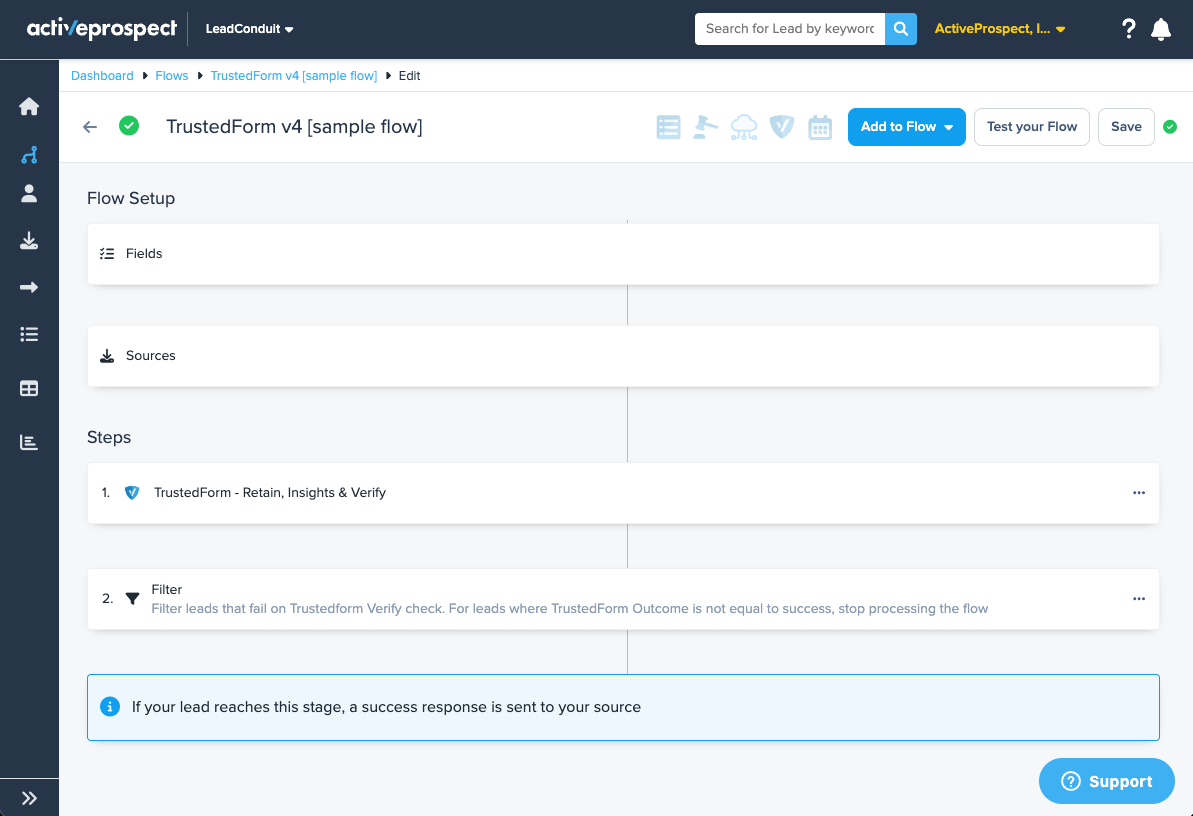Click the Filter step description text
1193x816 pixels.
570,609
